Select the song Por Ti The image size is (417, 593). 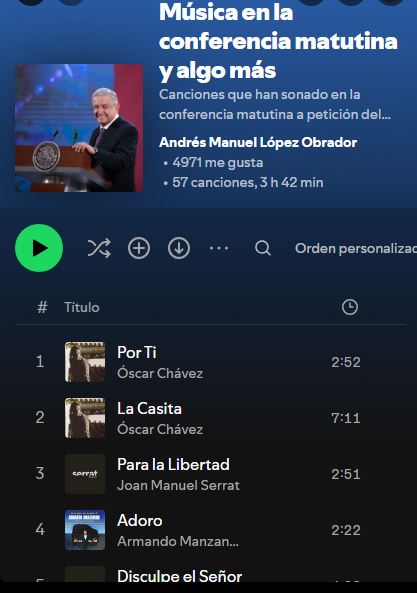coord(136,352)
